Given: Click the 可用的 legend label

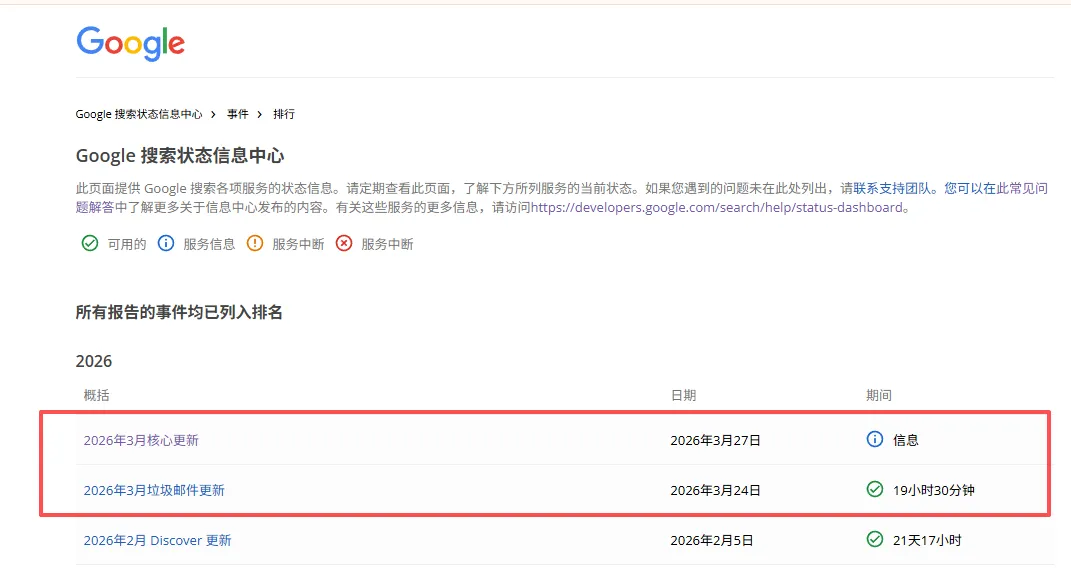Looking at the screenshot, I should pyautogui.click(x=127, y=244).
